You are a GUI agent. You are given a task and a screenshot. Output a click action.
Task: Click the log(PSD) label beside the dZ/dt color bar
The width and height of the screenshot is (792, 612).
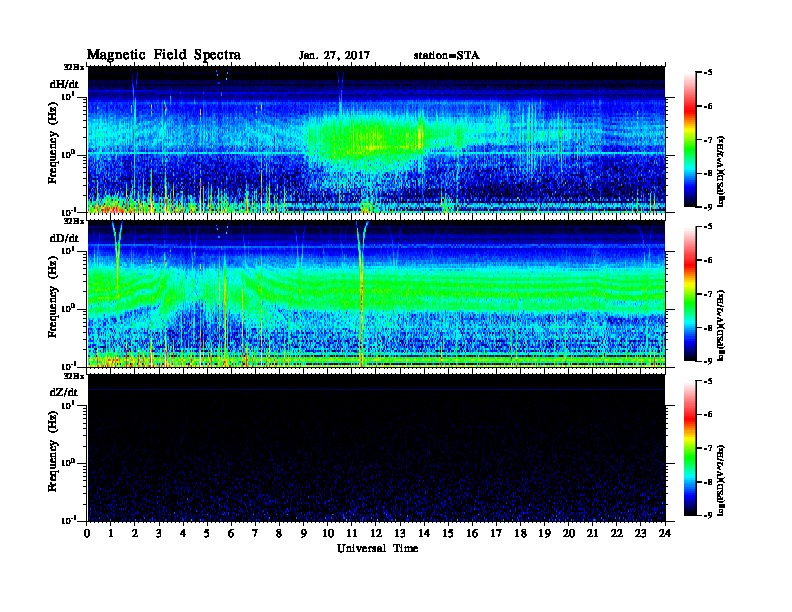[721, 480]
